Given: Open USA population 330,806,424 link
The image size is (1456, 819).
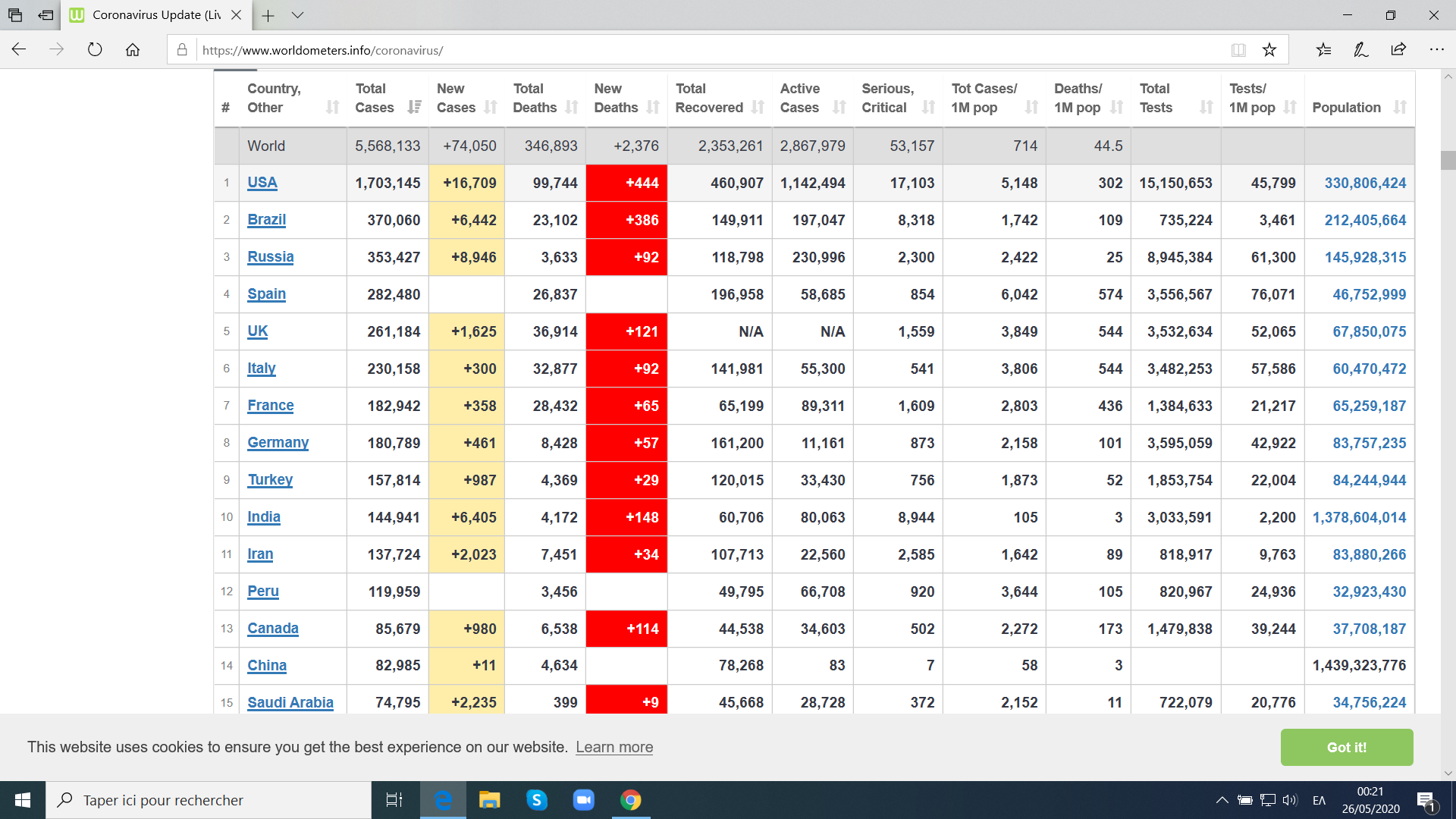Looking at the screenshot, I should coord(1365,183).
